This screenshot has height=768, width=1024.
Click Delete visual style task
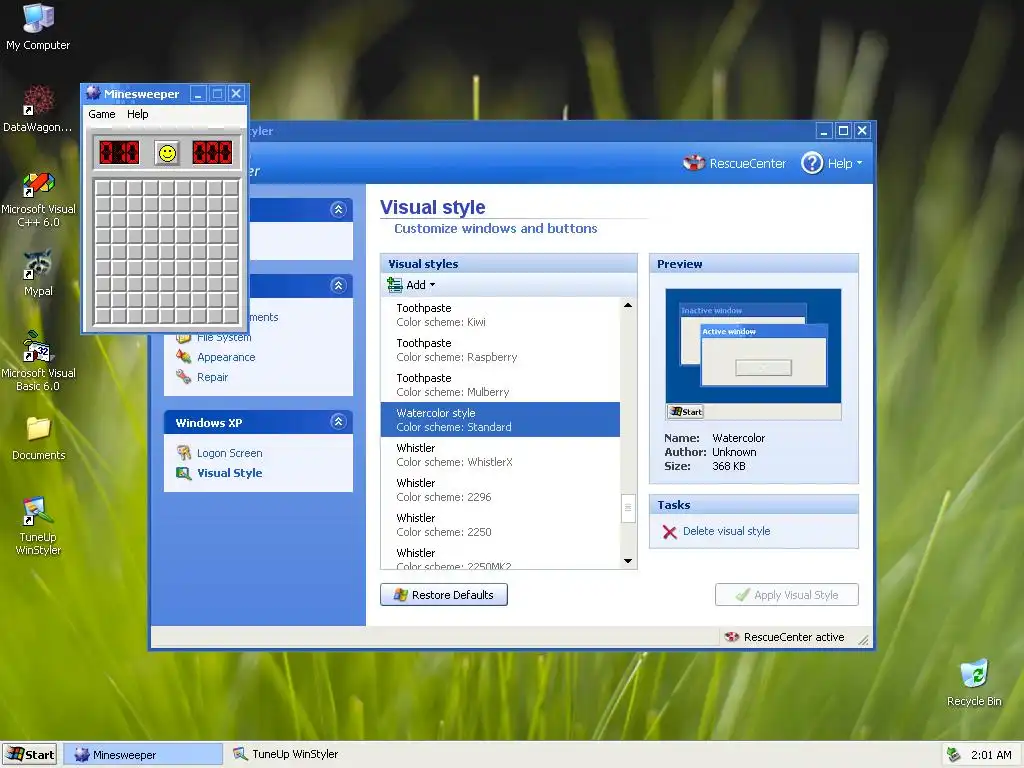[x=726, y=531]
